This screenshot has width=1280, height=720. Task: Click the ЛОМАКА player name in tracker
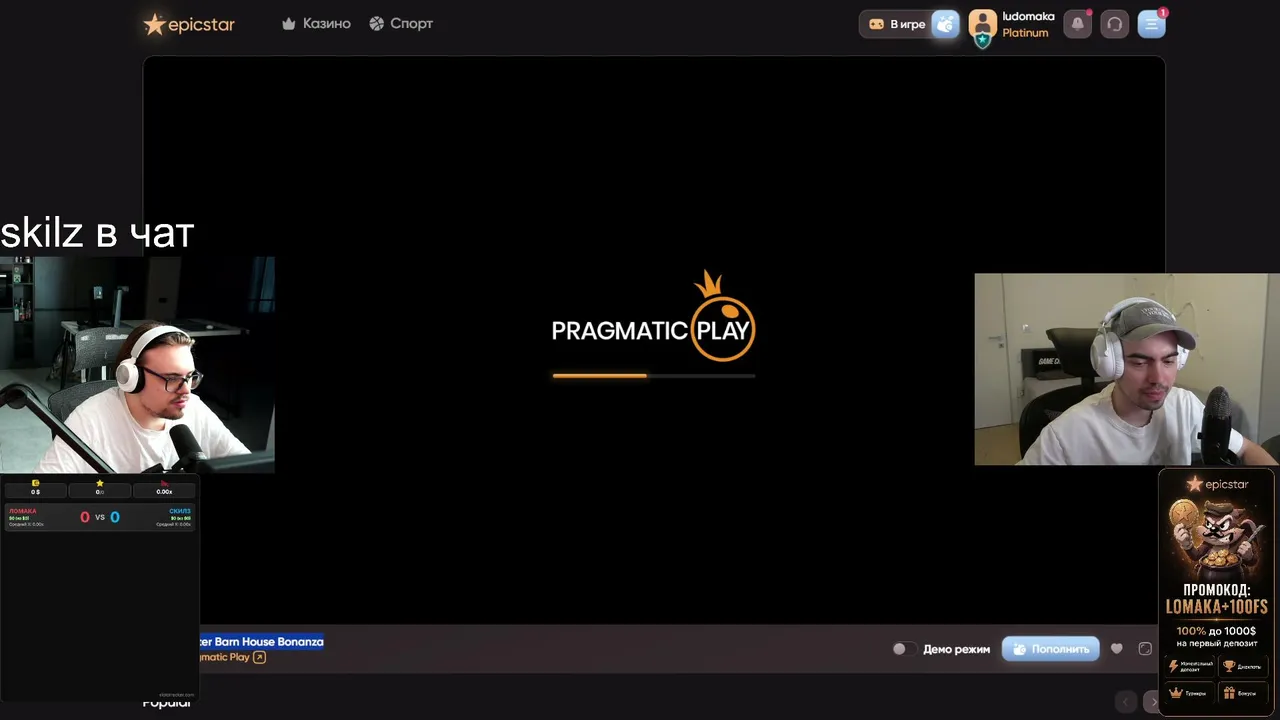coord(22,511)
